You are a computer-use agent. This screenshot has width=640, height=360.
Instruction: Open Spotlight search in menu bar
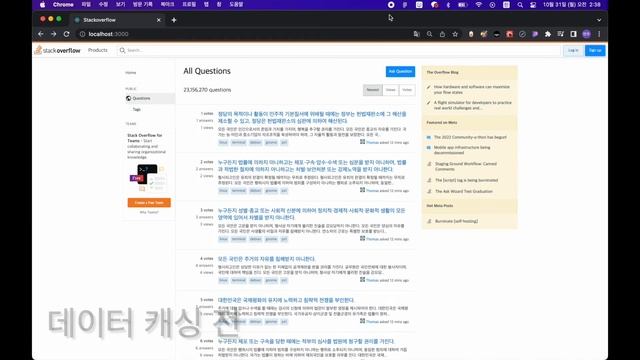coord(520,5)
